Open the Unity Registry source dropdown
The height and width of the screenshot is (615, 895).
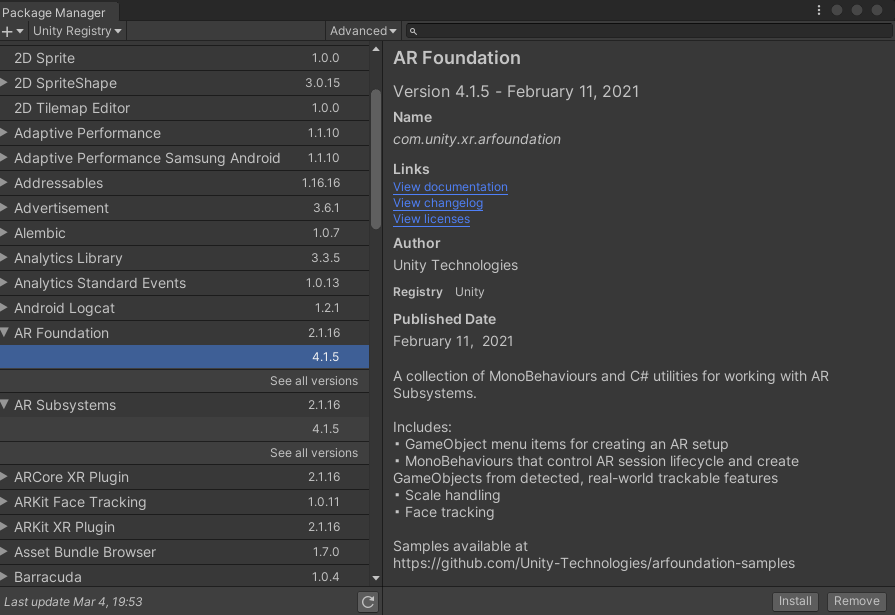pos(77,32)
